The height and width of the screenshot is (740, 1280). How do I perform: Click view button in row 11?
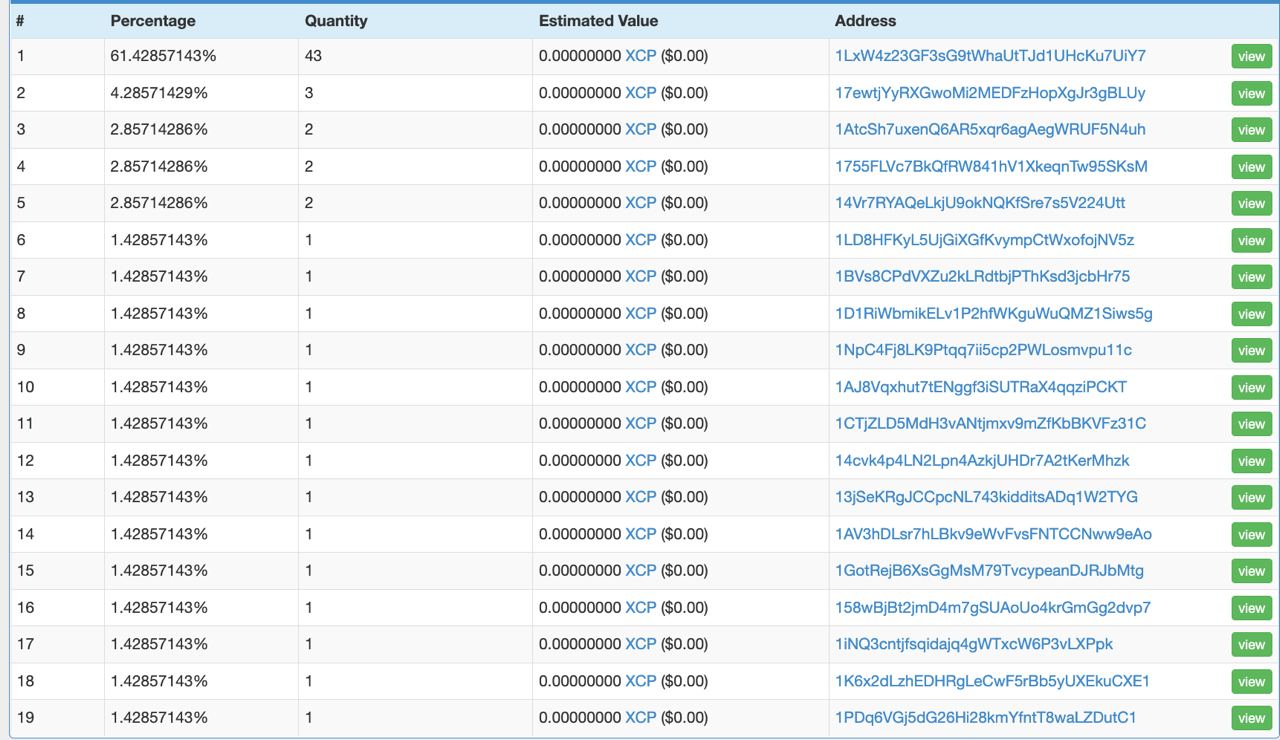pos(1251,424)
